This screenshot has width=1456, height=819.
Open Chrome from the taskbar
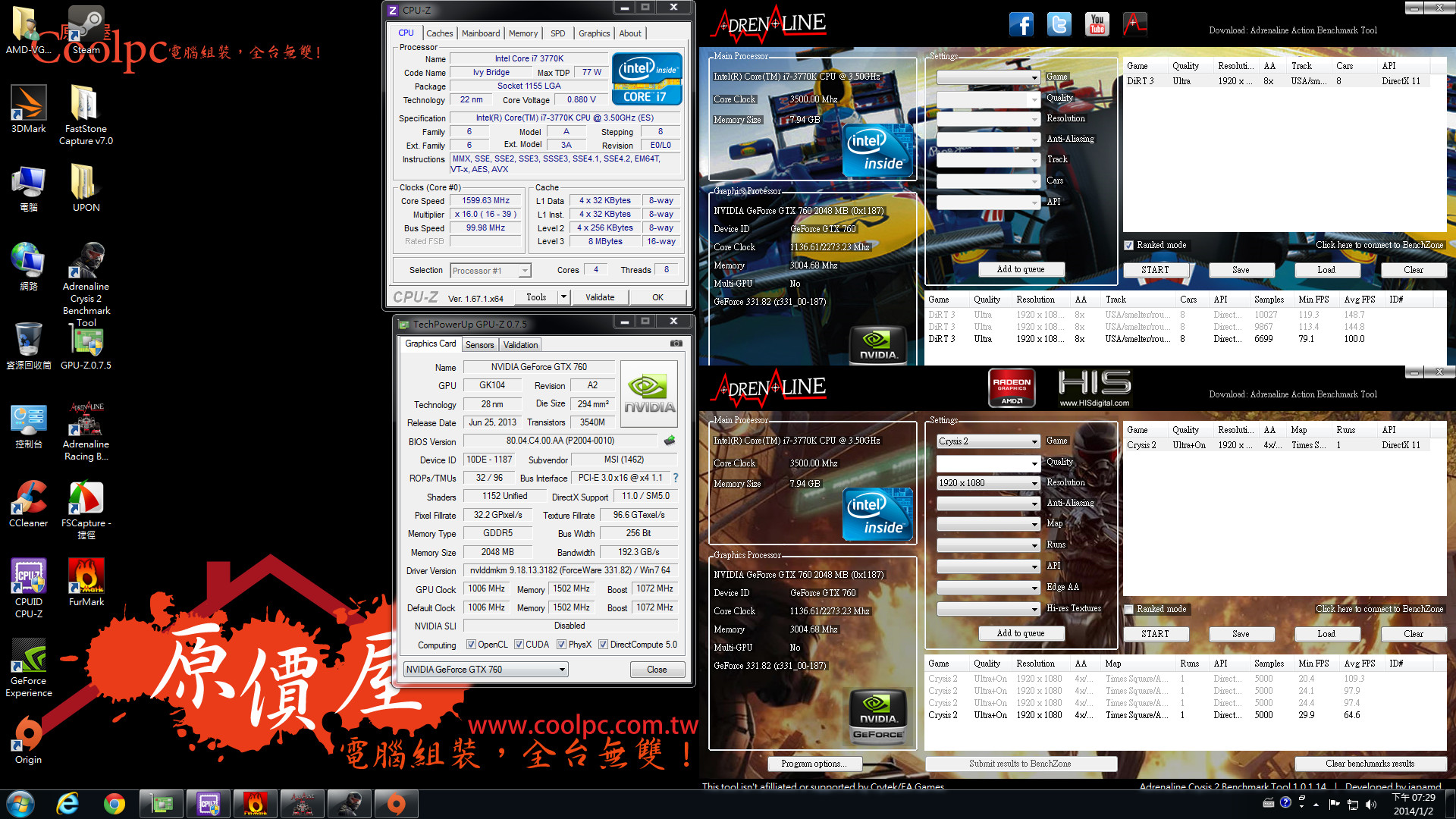[115, 804]
